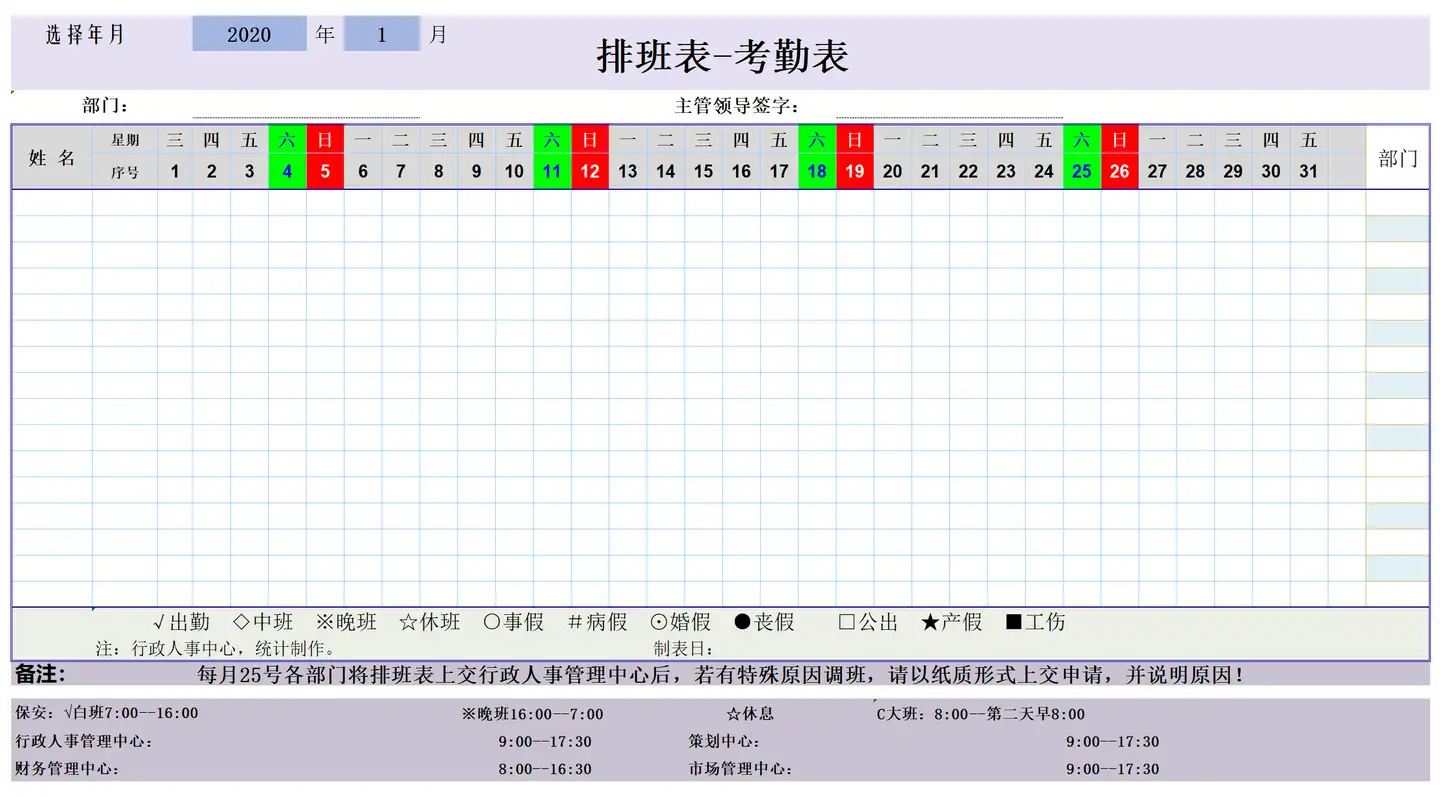
Task: Select day number 13 cell
Action: tap(628, 172)
